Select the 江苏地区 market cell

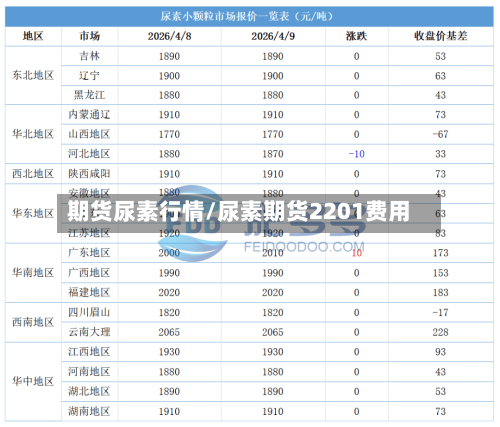pos(89,233)
